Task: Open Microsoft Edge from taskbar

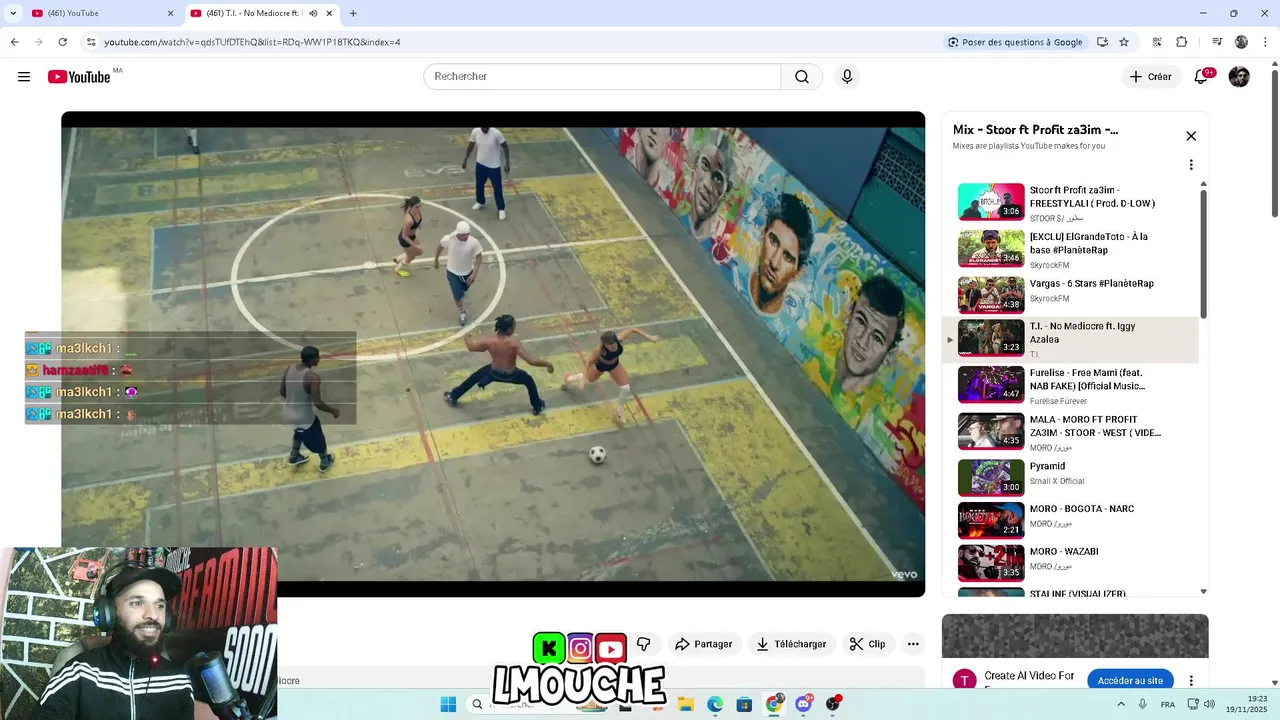Action: tap(715, 704)
